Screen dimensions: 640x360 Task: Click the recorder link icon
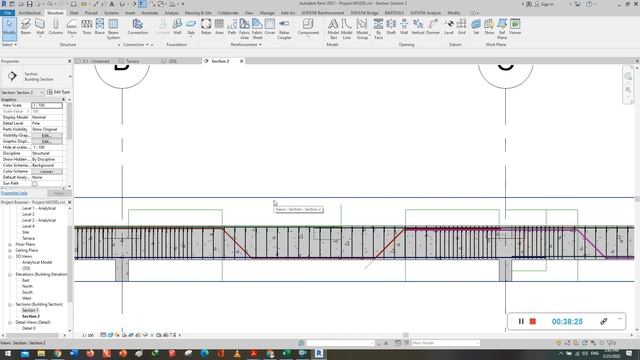click(x=603, y=322)
